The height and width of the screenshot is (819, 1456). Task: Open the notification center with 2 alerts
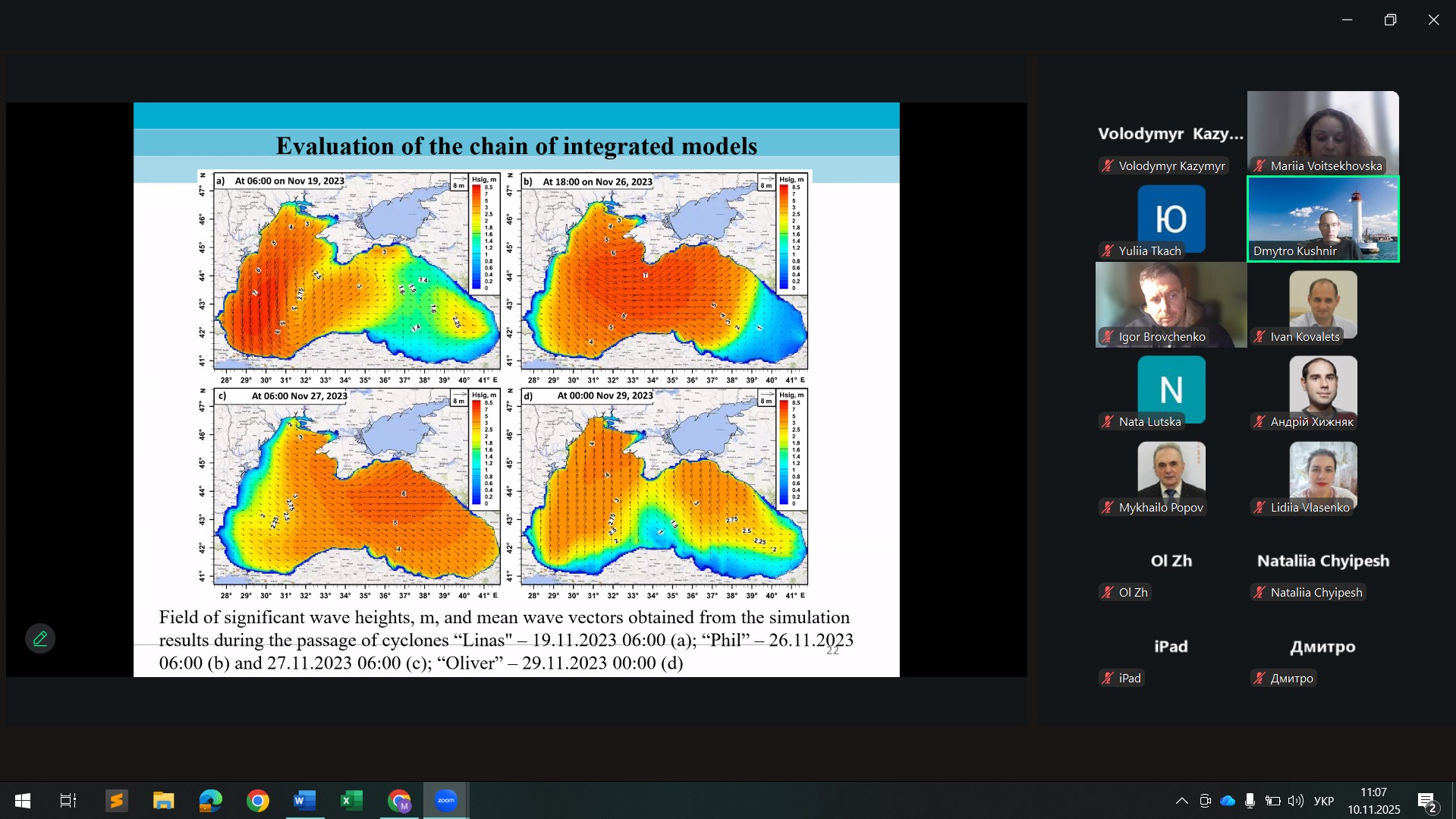click(1426, 801)
